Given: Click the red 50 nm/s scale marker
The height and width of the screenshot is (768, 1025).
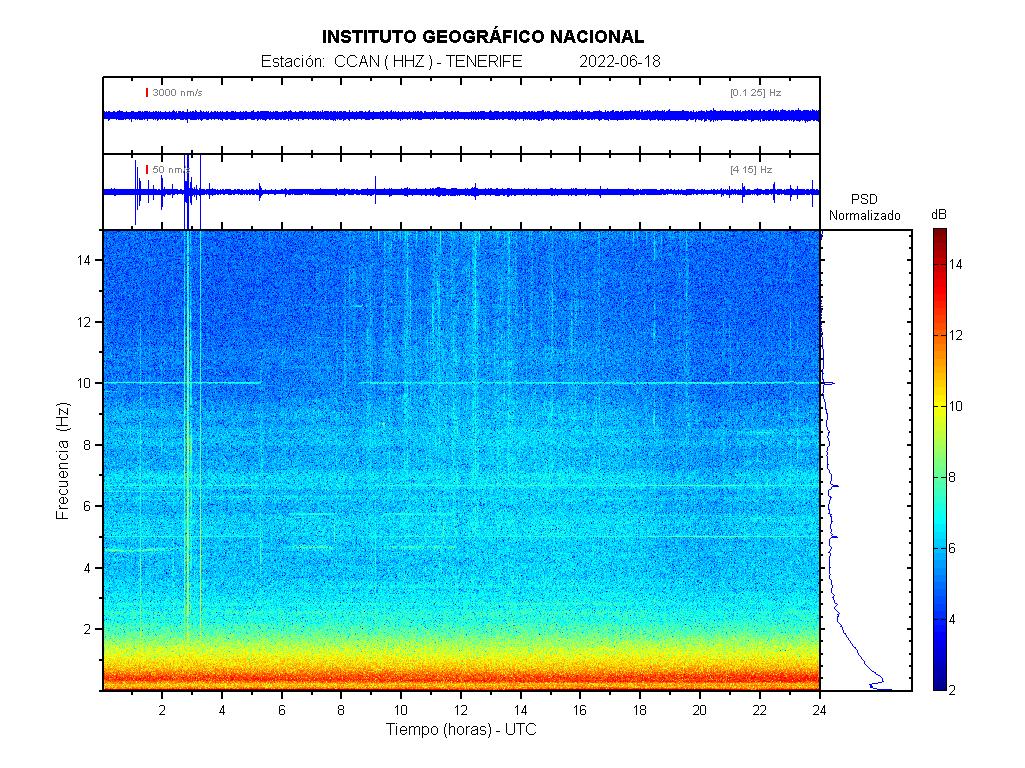Looking at the screenshot, I should tap(147, 170).
